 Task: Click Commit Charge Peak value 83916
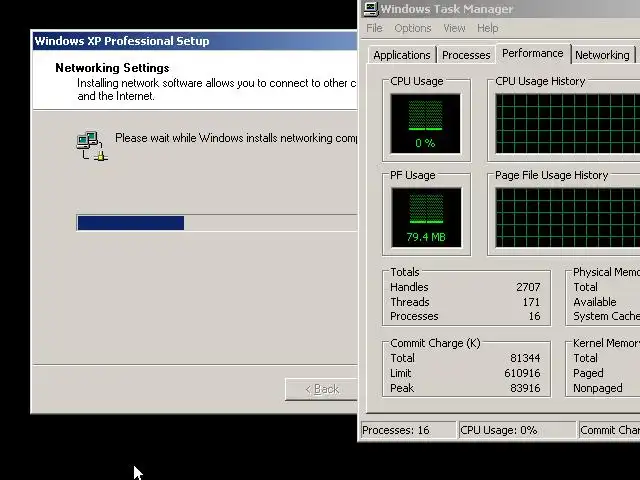tap(525, 388)
